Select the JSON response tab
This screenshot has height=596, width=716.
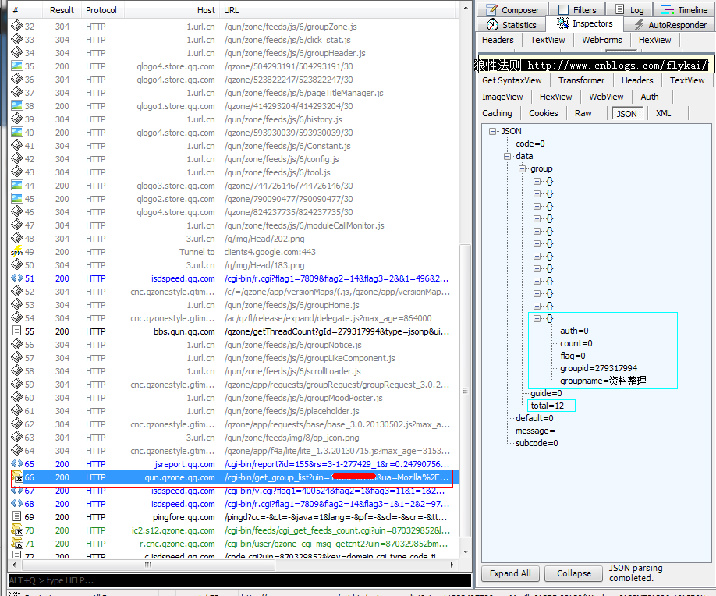[626, 113]
